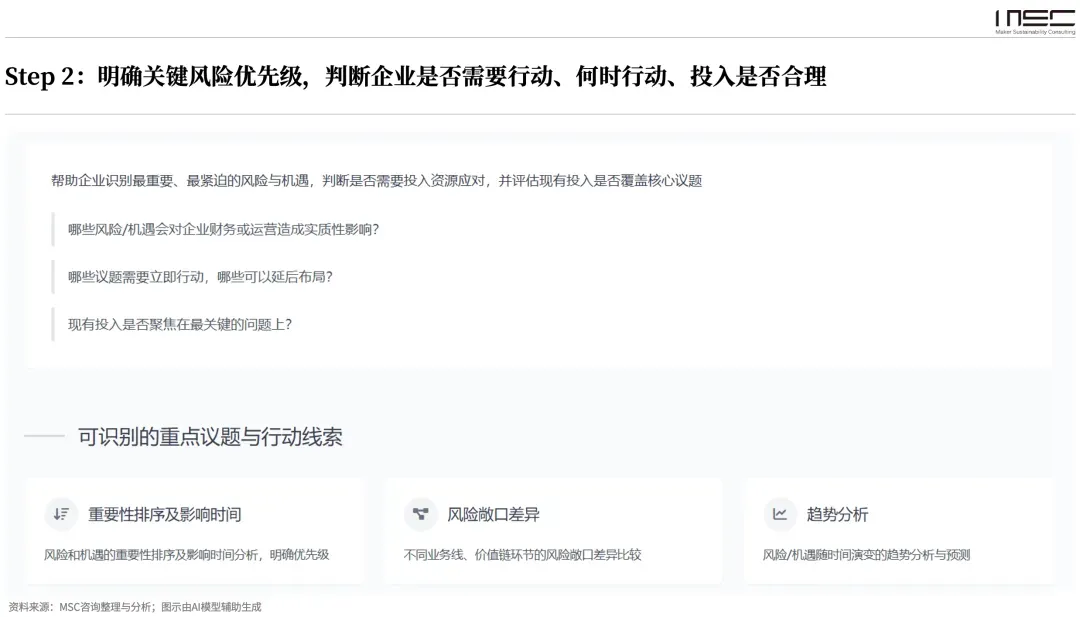Click the vertical quote bar beside 哪些风险/机遇
1080x617 pixels.
53,229
